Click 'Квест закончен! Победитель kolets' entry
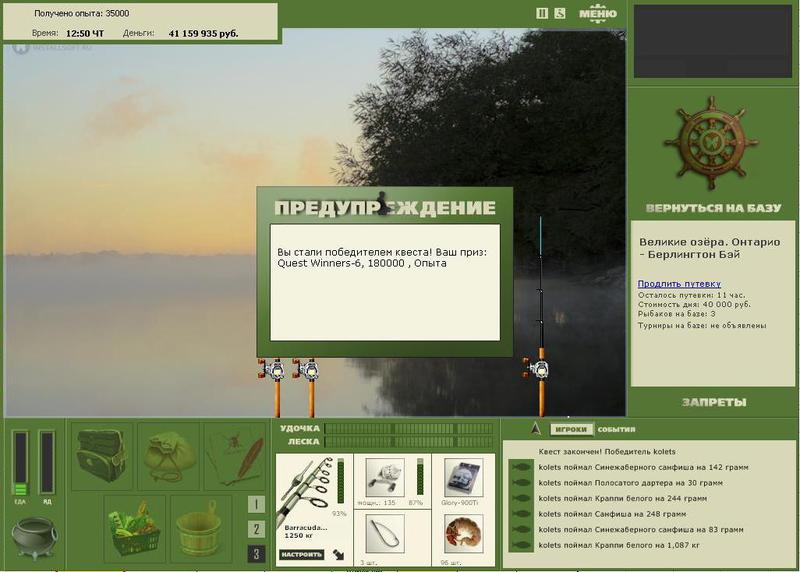 (607, 452)
